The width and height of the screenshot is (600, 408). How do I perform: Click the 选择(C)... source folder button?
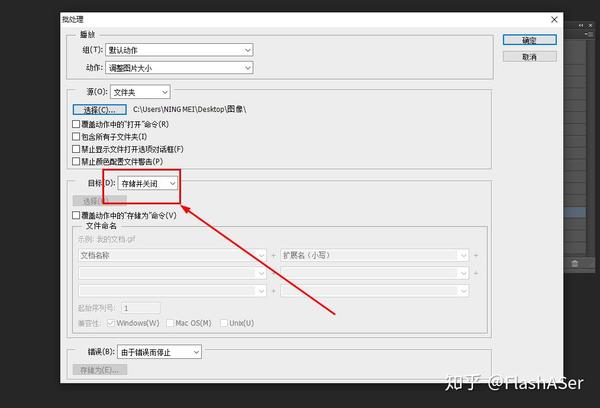99,110
